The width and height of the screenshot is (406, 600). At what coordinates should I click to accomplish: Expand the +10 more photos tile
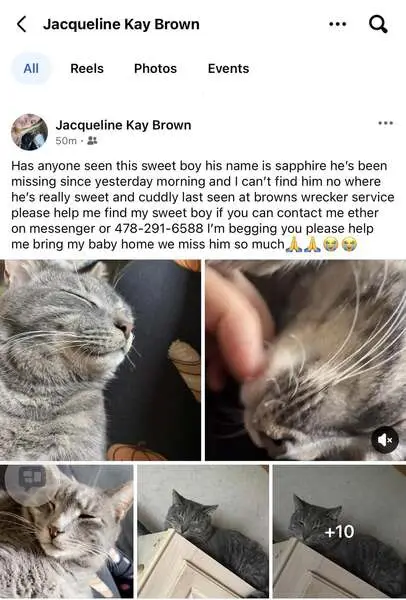pos(339,532)
